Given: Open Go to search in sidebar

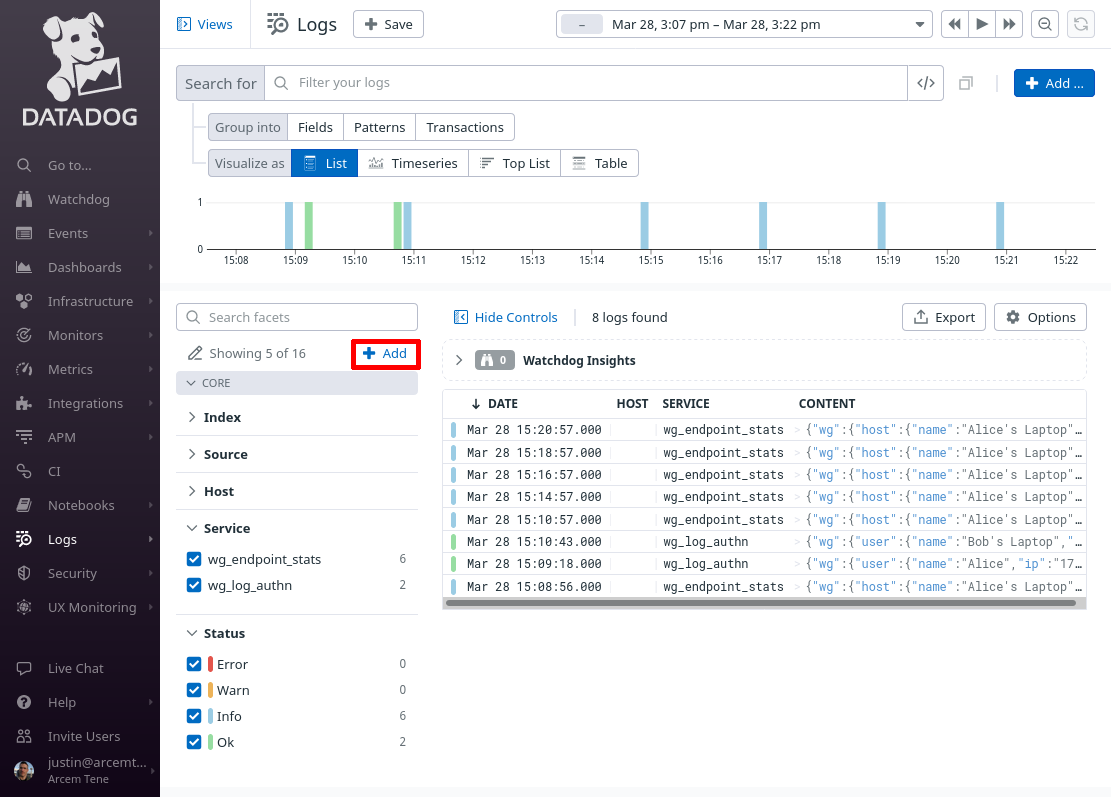Looking at the screenshot, I should pyautogui.click(x=69, y=165).
